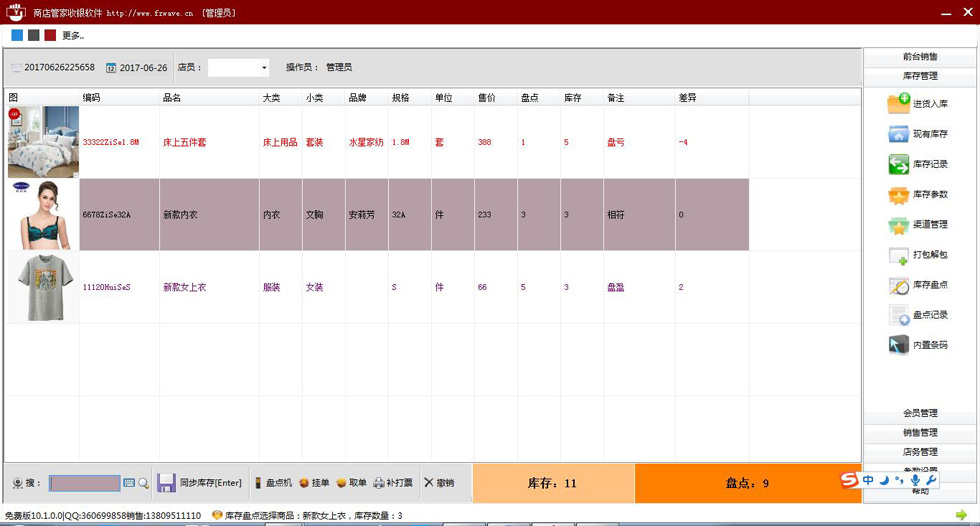Open 库存记录 green arrows icon
Screen dimensions: 980x526
[x=898, y=164]
